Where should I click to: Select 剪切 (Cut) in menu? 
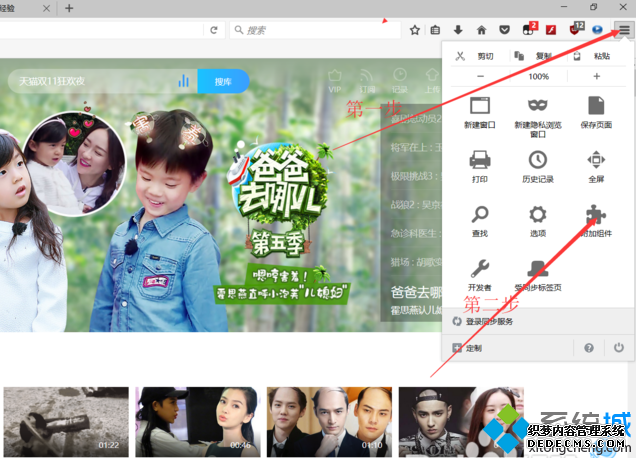click(476, 56)
